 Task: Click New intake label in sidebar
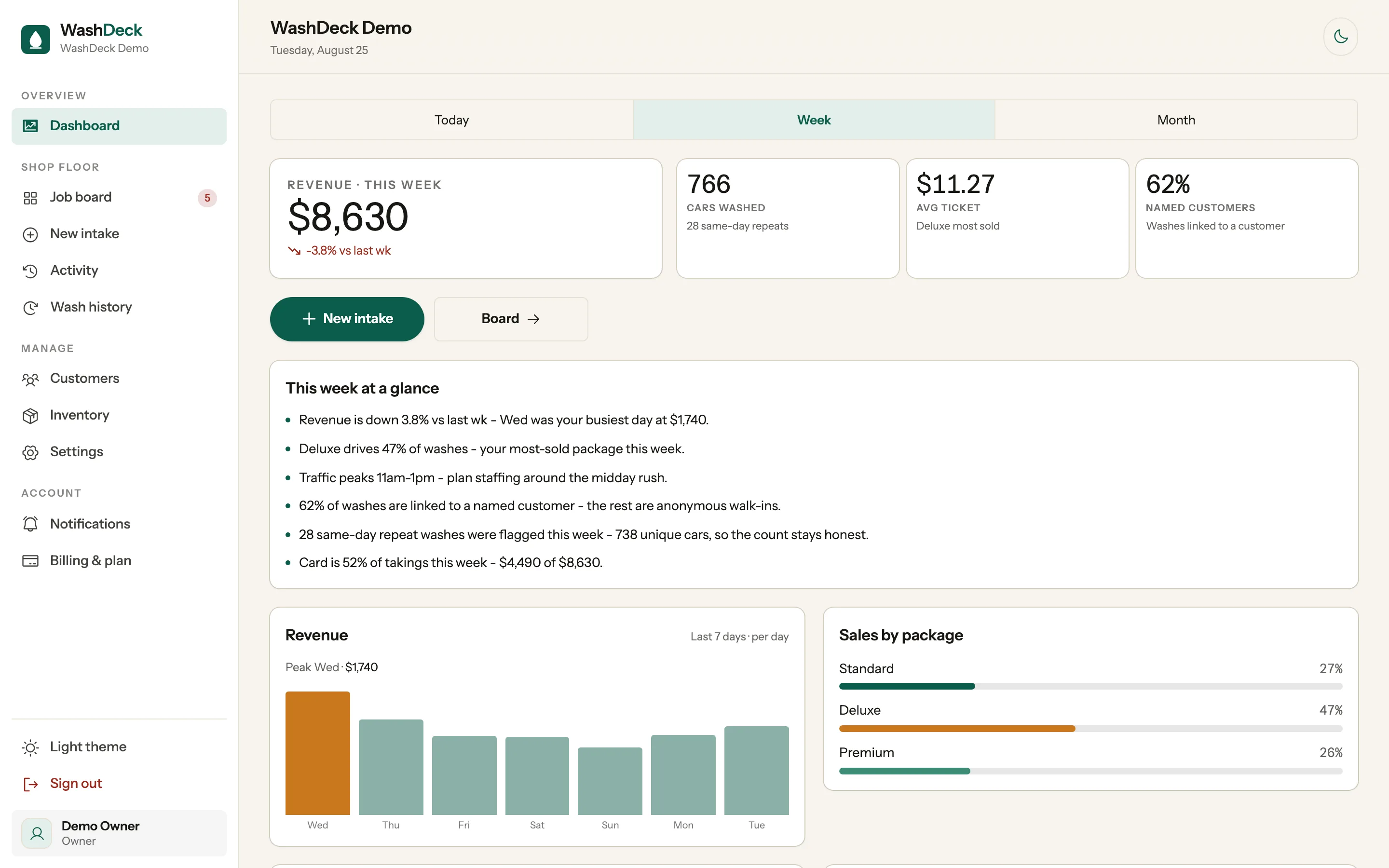coord(84,234)
